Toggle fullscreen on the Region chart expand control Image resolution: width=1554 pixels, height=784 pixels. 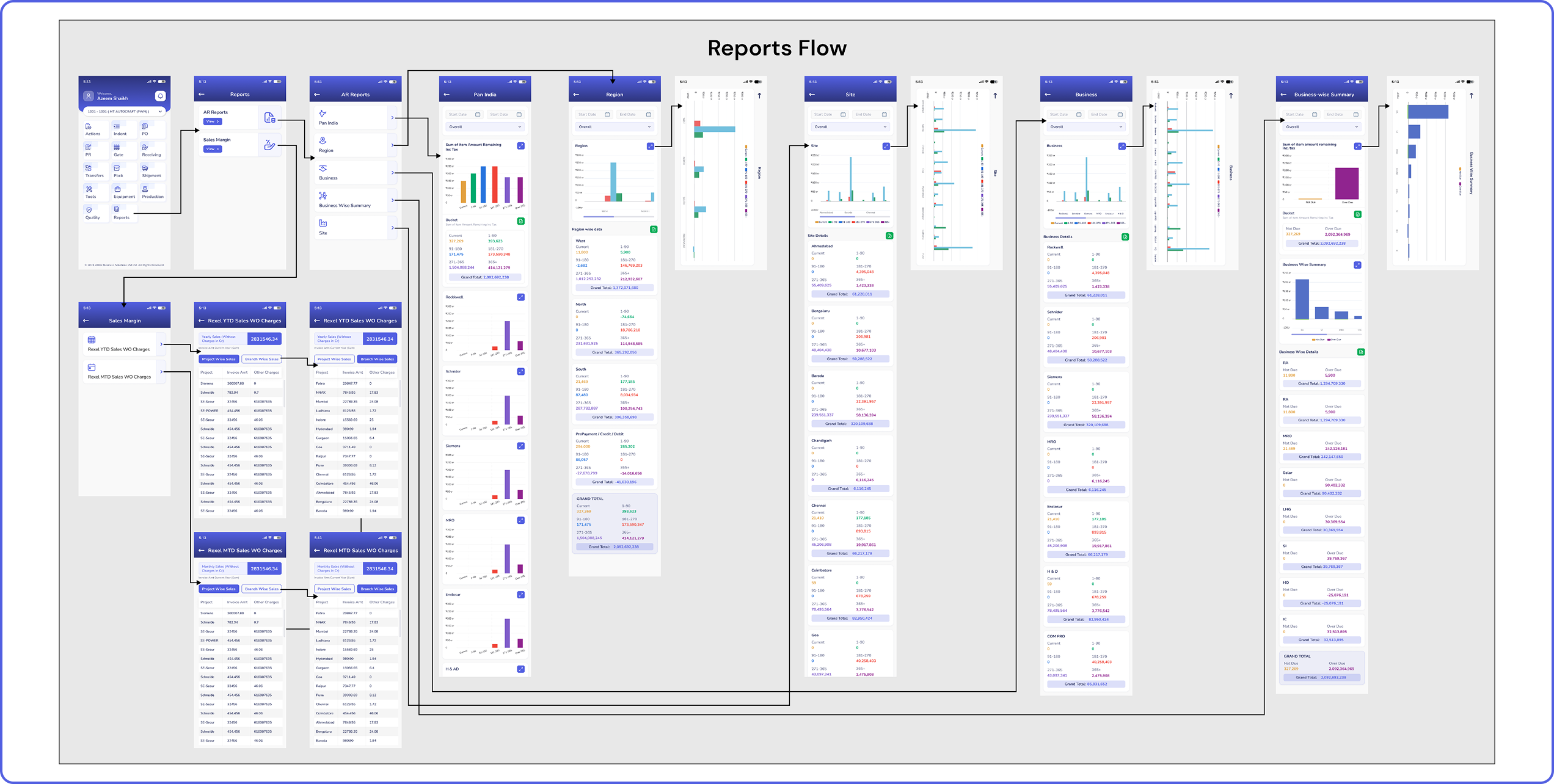pyautogui.click(x=651, y=147)
